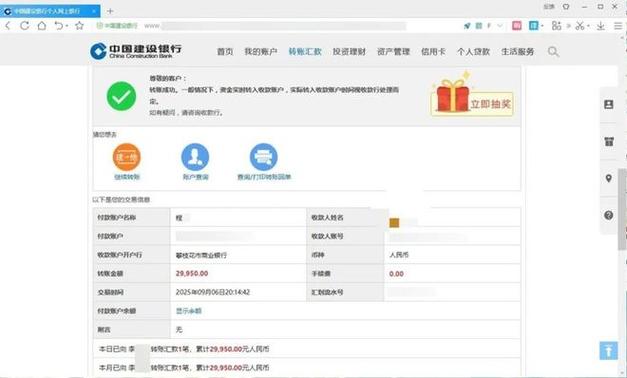Screen dimensions: 627x378
Task: Click the 交易时间 label cell
Action: [x=132, y=292]
